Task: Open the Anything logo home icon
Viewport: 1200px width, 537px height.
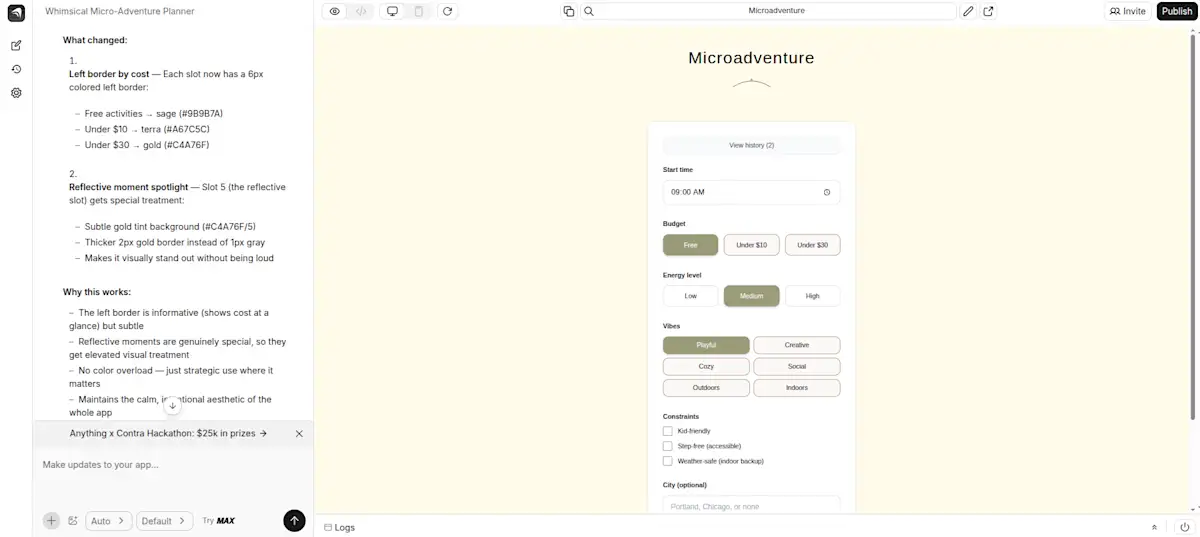Action: tap(16, 12)
